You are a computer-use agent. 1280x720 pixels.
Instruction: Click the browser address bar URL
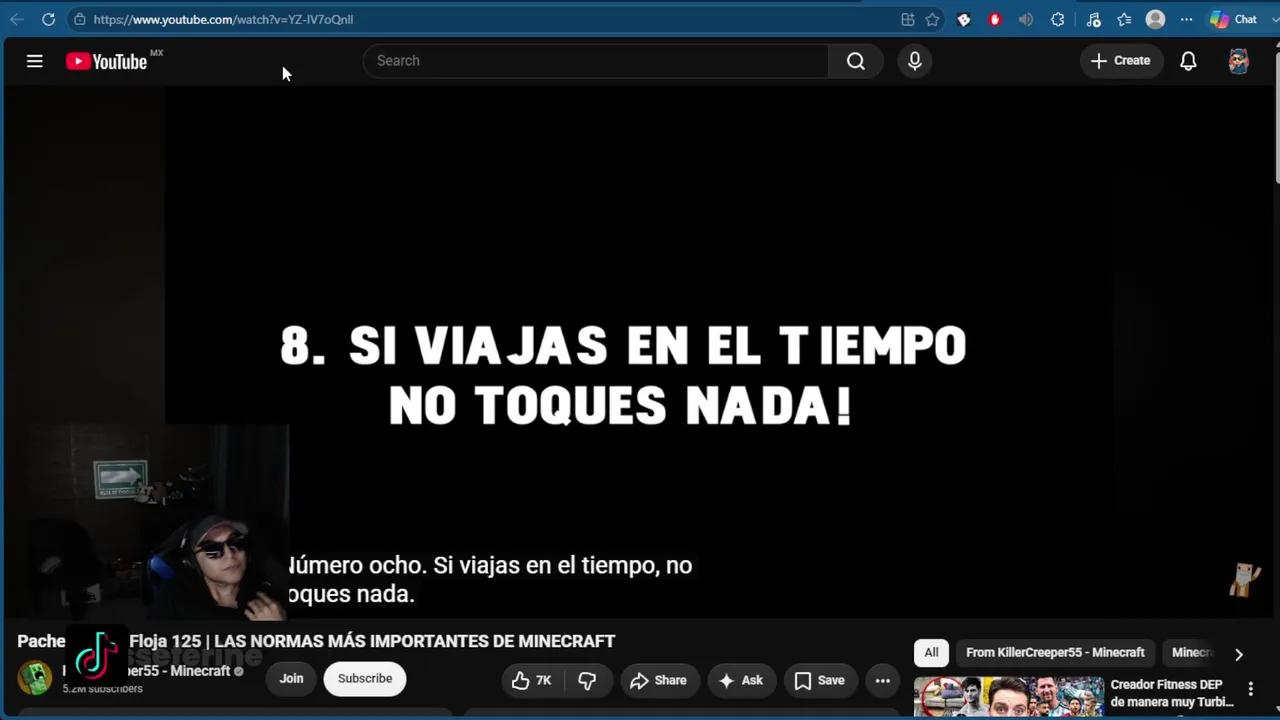223,19
